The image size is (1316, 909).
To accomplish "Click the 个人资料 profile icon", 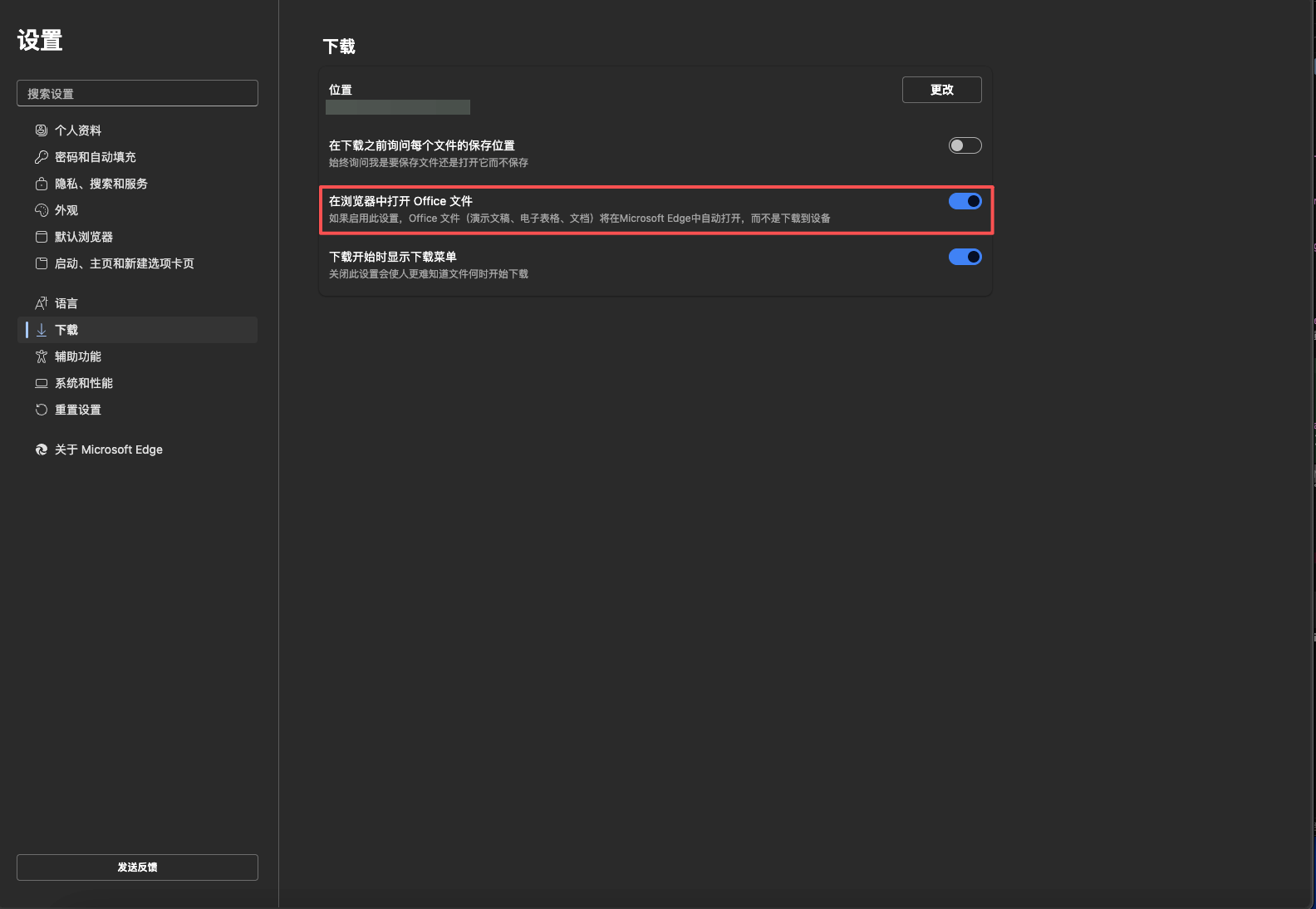I will 41,130.
